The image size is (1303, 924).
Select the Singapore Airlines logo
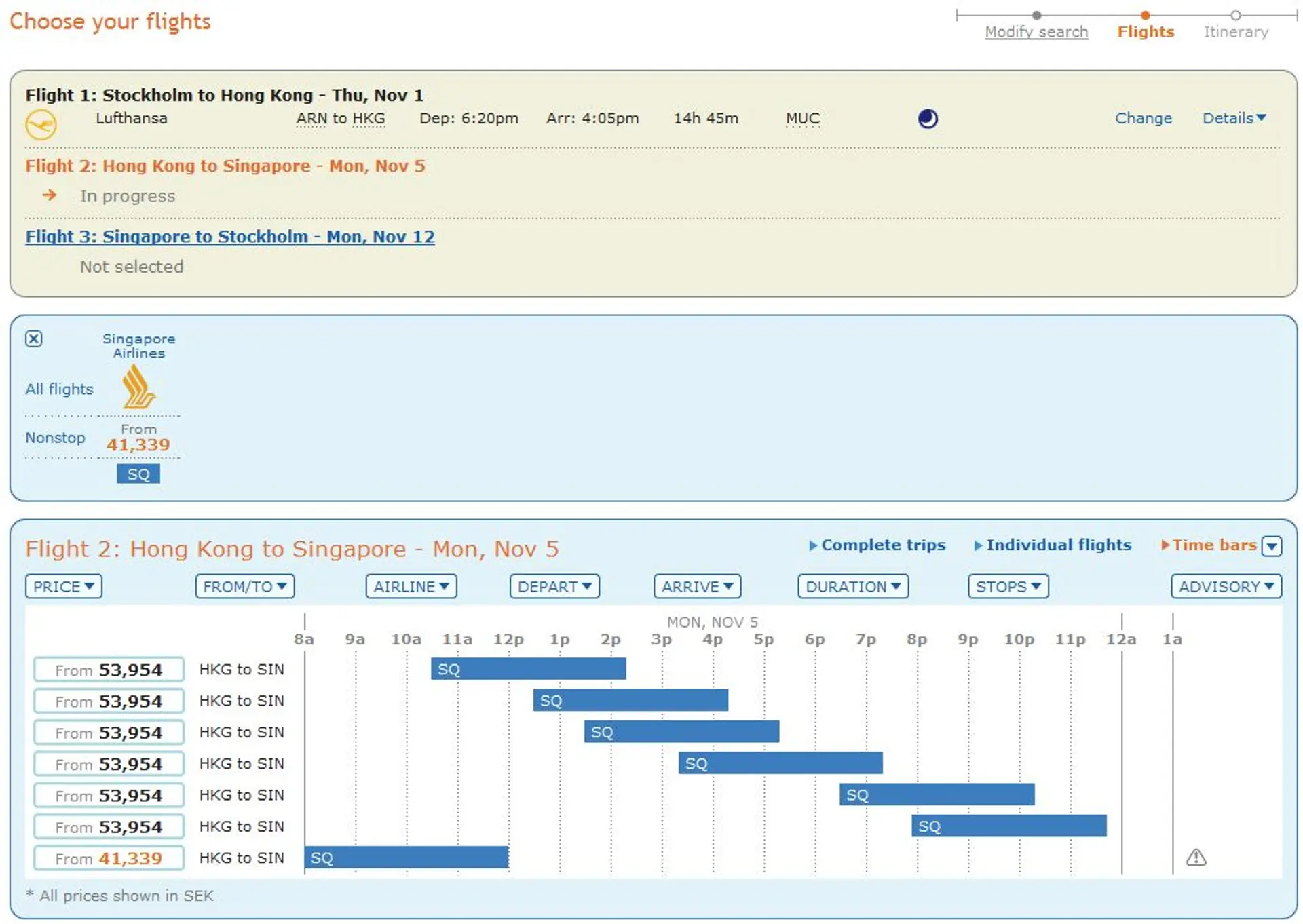click(x=138, y=387)
